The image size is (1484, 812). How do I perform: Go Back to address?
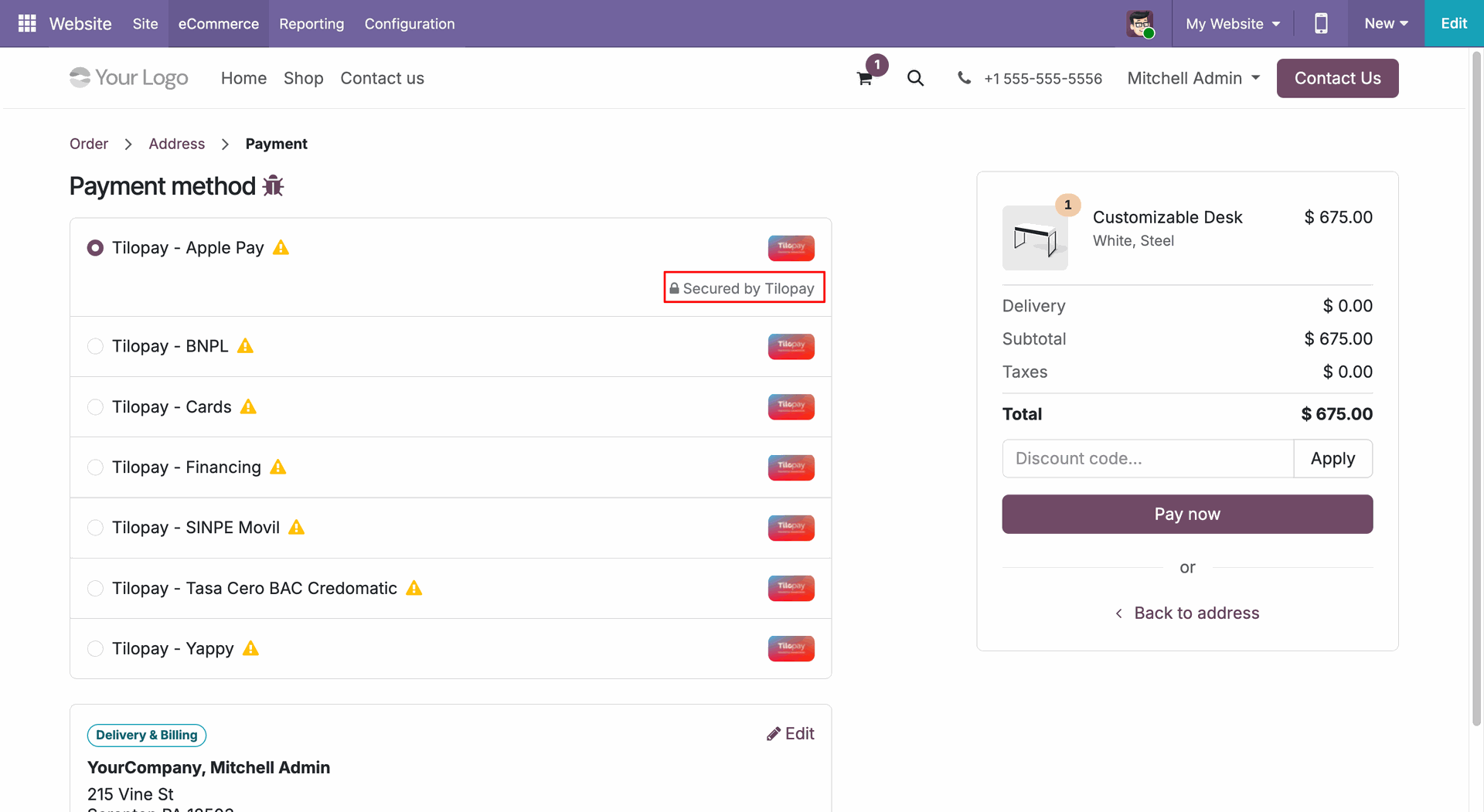point(1187,613)
